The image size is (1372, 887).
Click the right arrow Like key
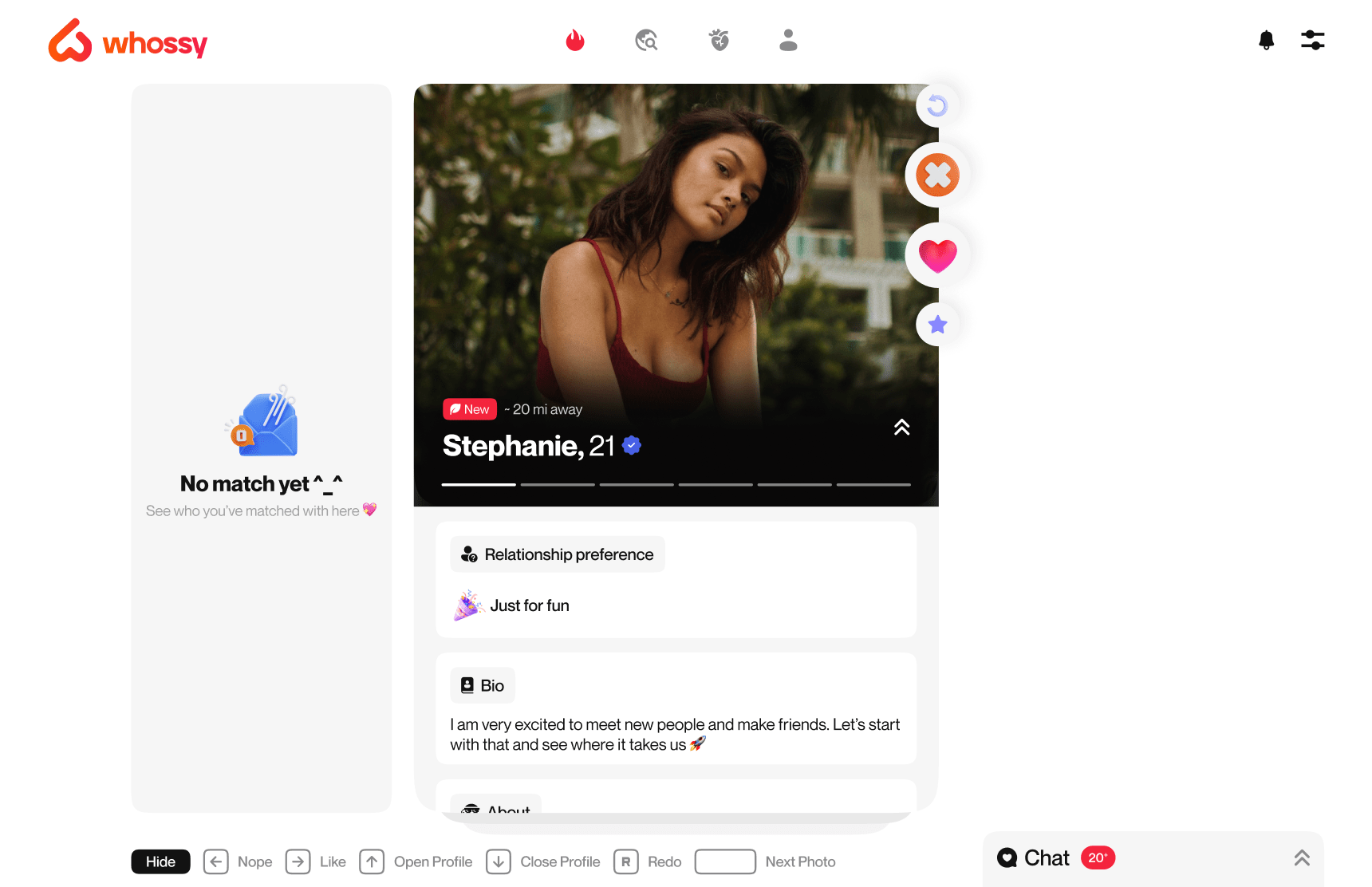click(x=298, y=861)
